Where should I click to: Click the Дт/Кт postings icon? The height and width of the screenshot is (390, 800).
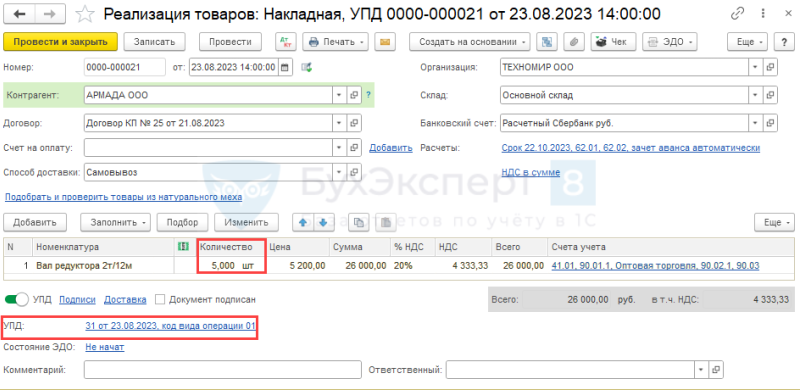pyautogui.click(x=286, y=42)
